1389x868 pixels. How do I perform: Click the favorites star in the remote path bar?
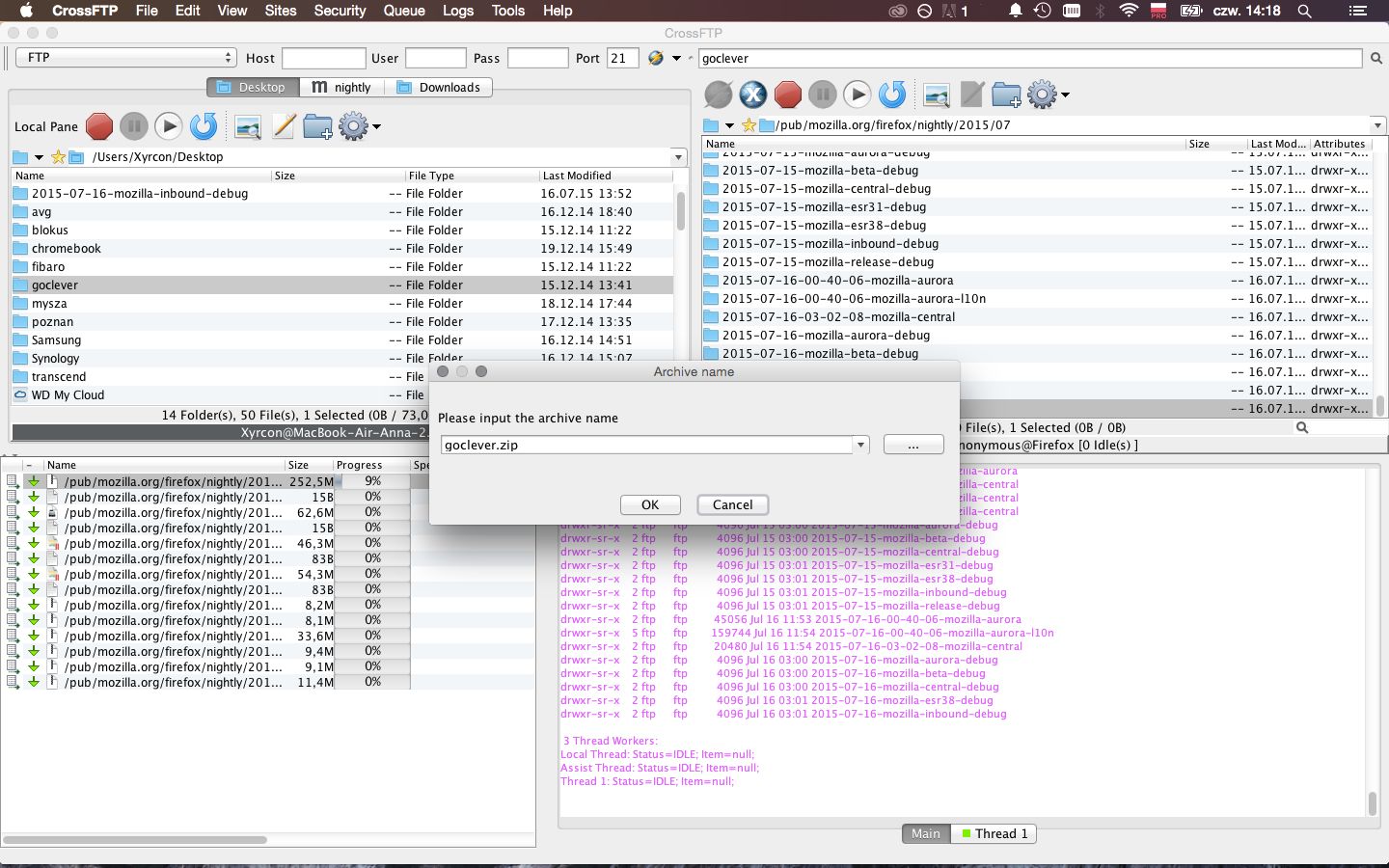pos(749,125)
